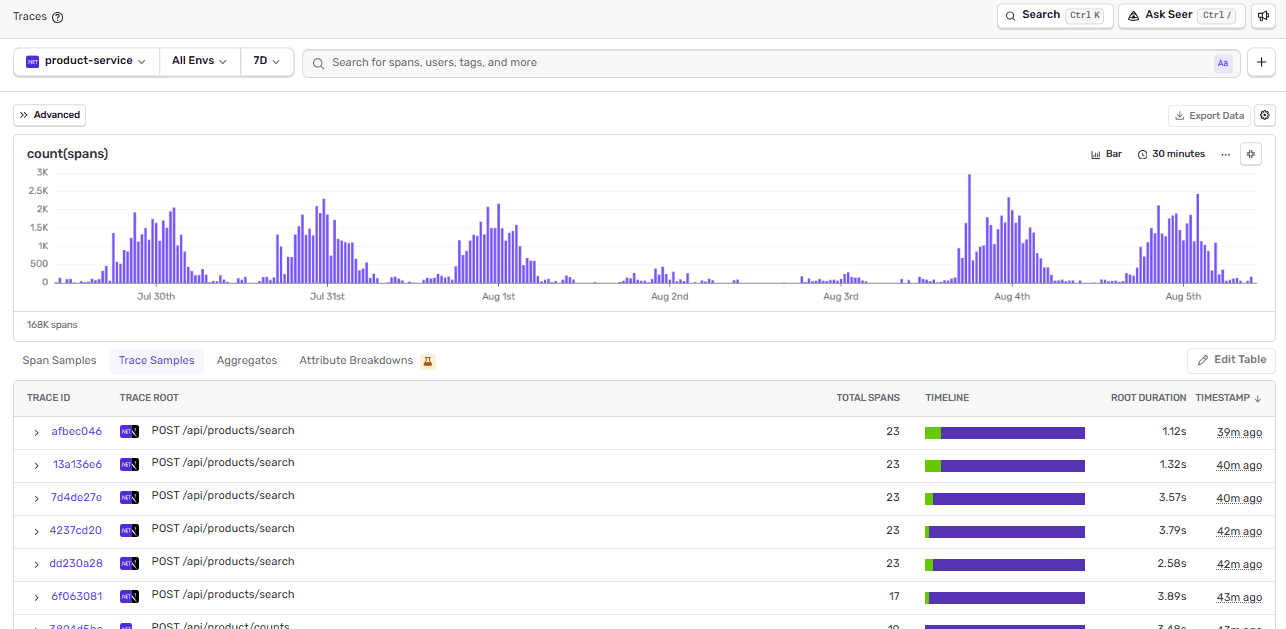Click the chart top-right corner icon button

pyautogui.click(x=1251, y=154)
